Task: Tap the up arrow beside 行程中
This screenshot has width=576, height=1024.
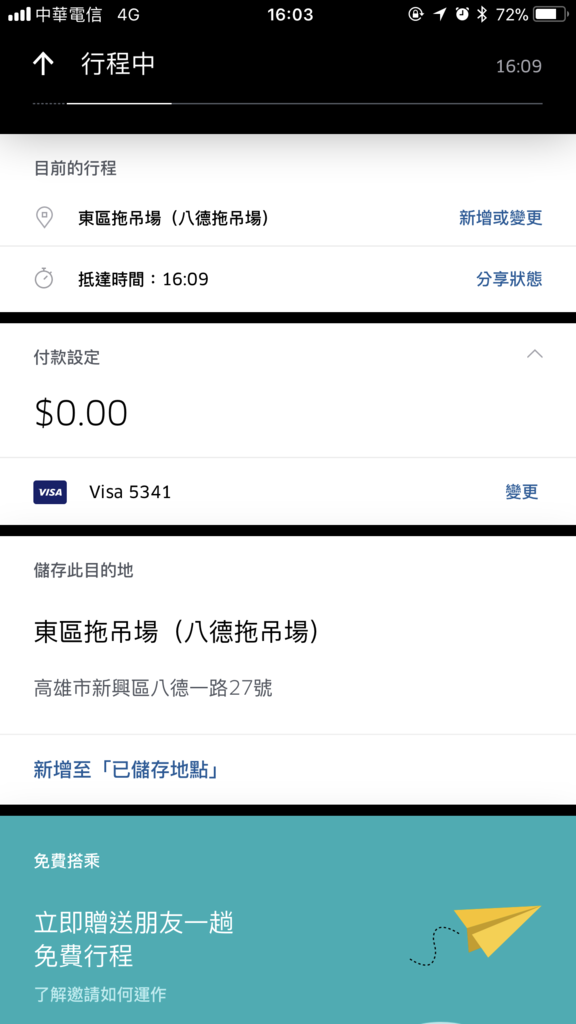Action: click(43, 64)
